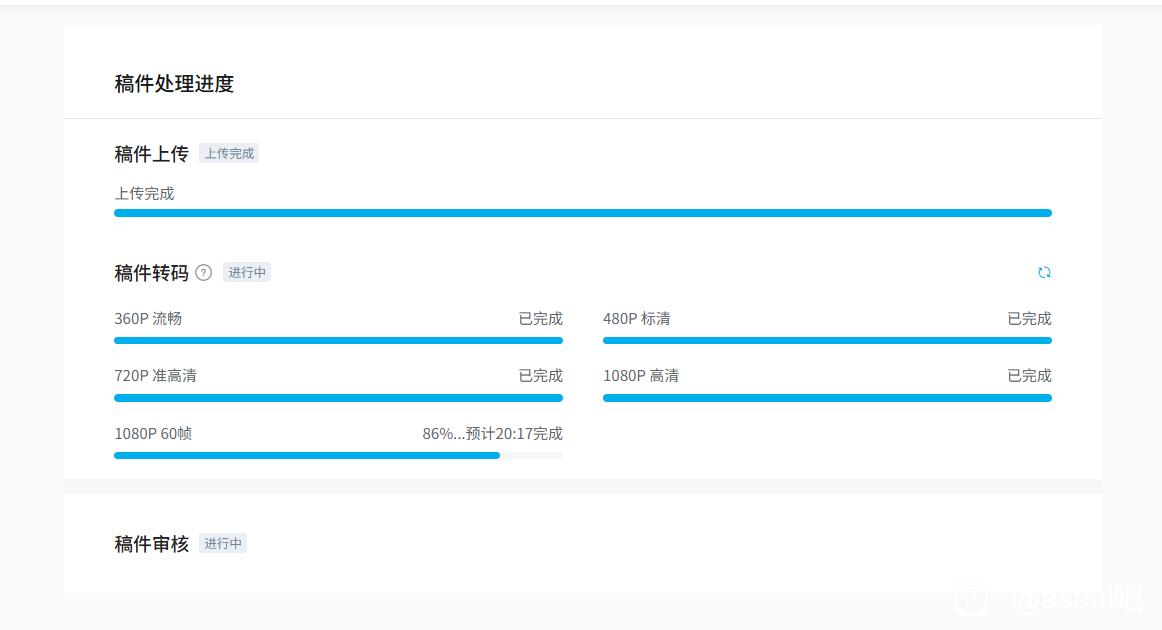Click the 1080P 高清 progress bar
This screenshot has width=1162, height=630.
click(827, 398)
